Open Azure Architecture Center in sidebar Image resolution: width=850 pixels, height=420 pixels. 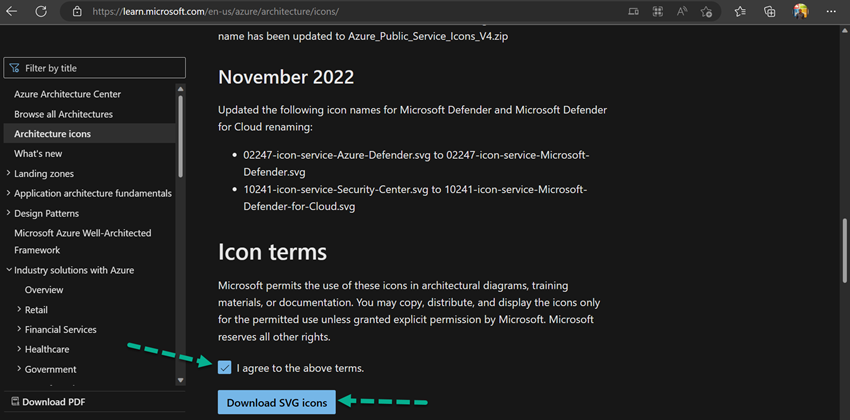[x=68, y=94]
